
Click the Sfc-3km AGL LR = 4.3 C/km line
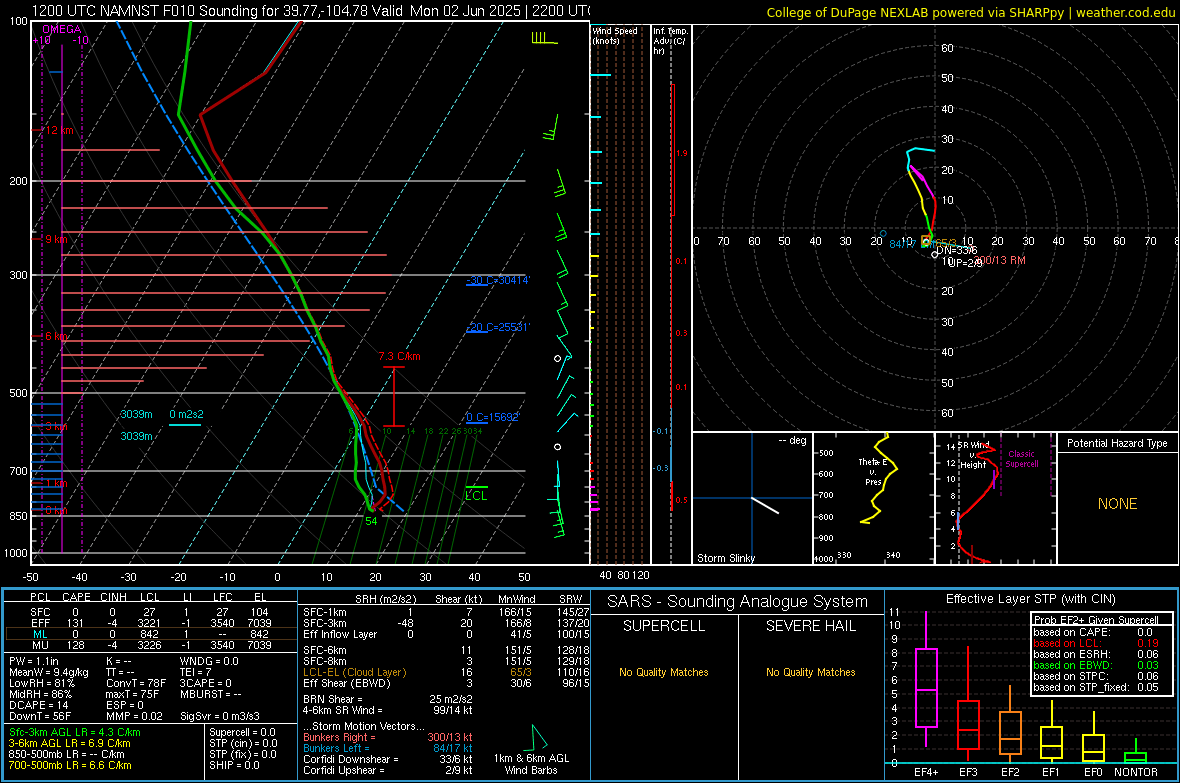75,732
